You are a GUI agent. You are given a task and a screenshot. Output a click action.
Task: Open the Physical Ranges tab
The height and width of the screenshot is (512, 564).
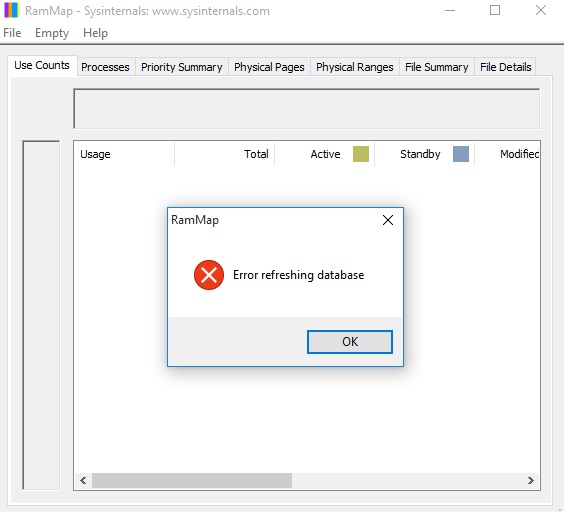pyautogui.click(x=355, y=67)
